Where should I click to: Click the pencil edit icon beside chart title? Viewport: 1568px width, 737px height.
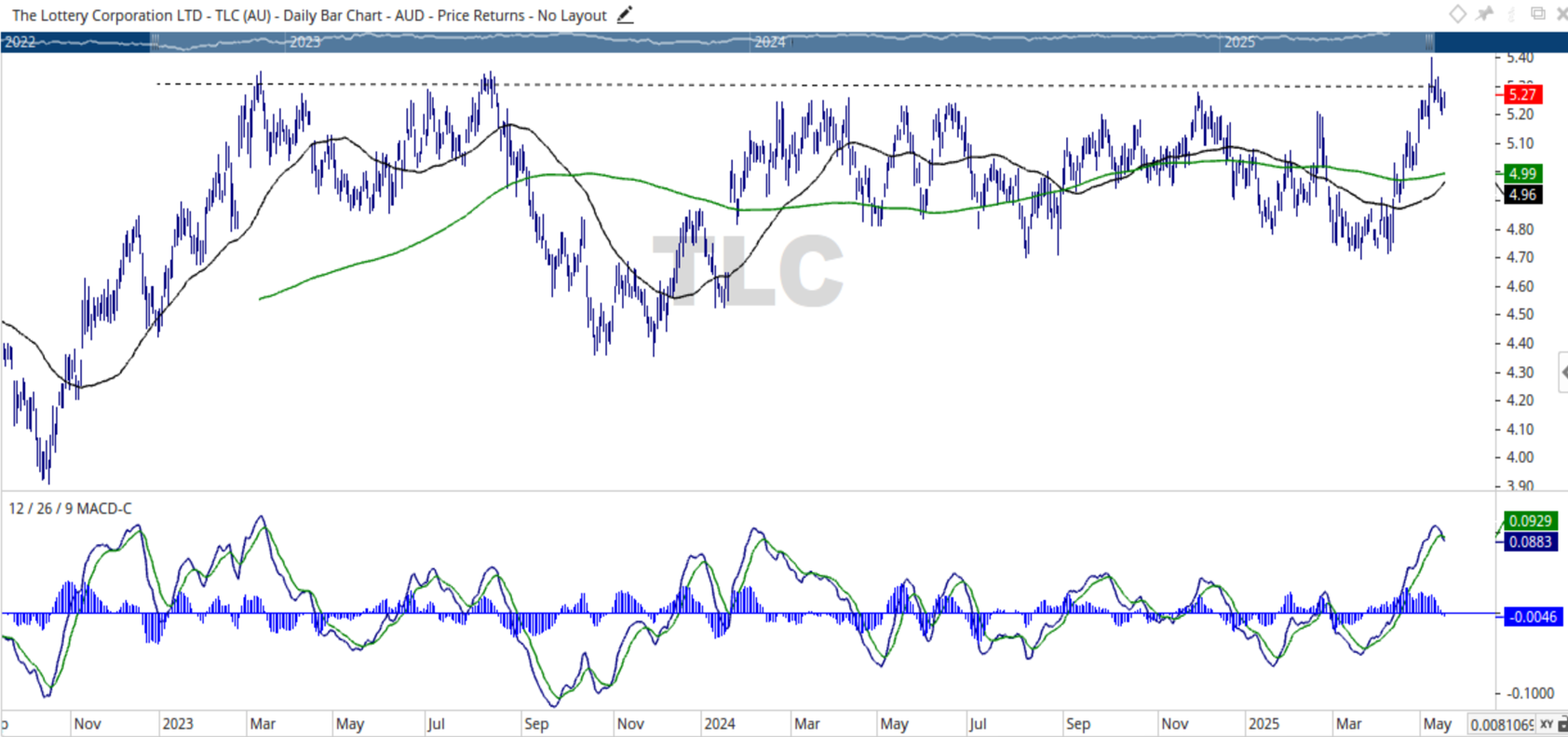pos(625,15)
